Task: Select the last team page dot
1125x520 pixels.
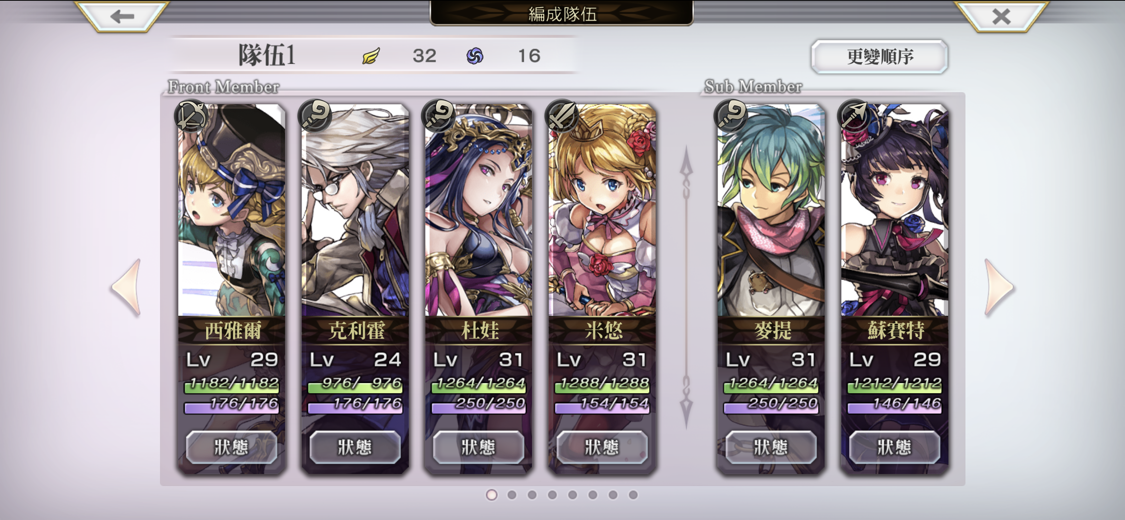Action: pos(633,495)
